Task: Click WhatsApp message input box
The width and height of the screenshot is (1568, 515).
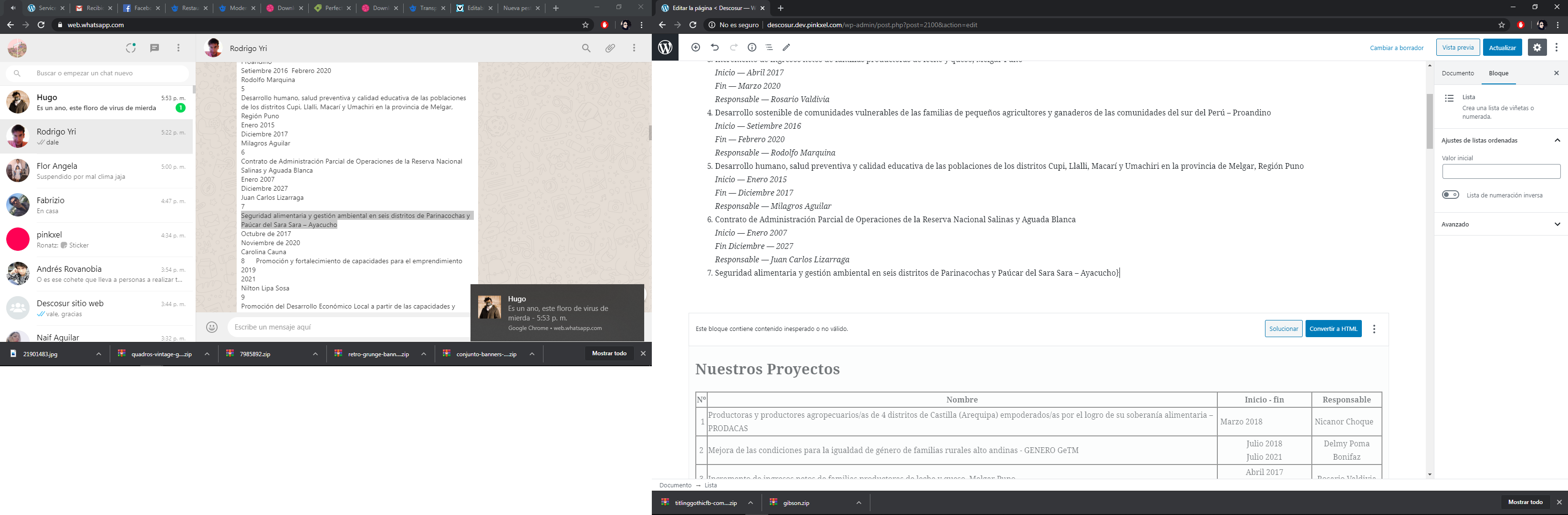Action: (x=350, y=327)
